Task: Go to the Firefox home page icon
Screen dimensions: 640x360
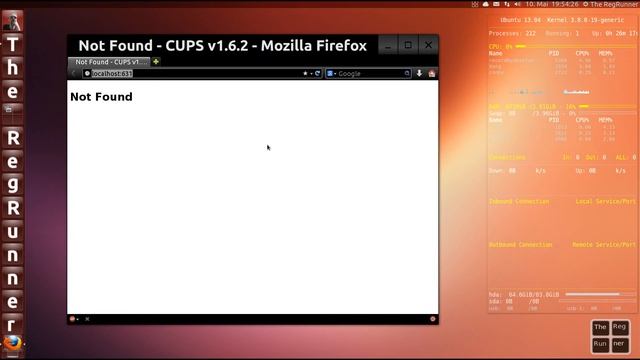Action: (432, 73)
